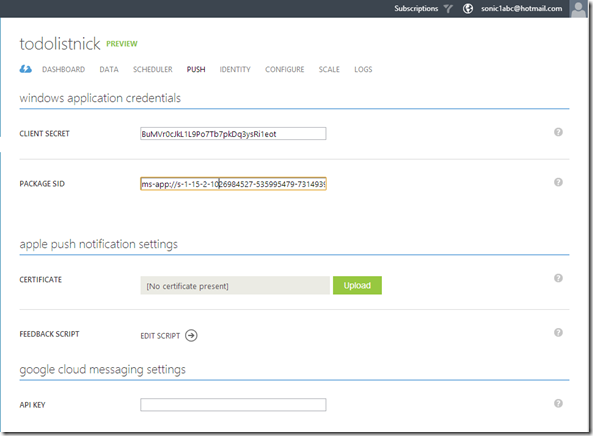Switch to the Dashboard tab
Viewport: 593px width, 436px height.
(64, 69)
